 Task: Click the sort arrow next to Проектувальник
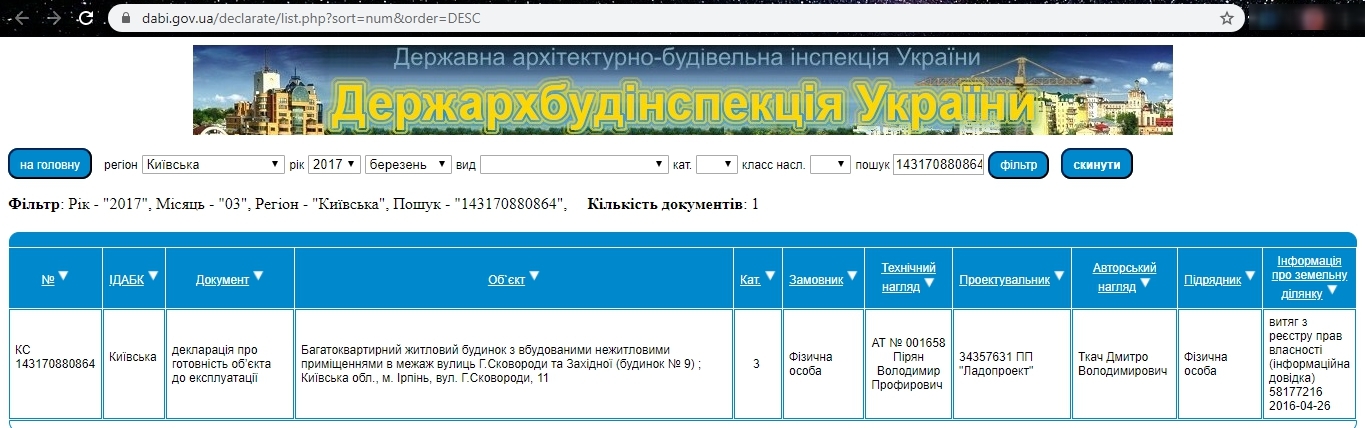point(1059,276)
